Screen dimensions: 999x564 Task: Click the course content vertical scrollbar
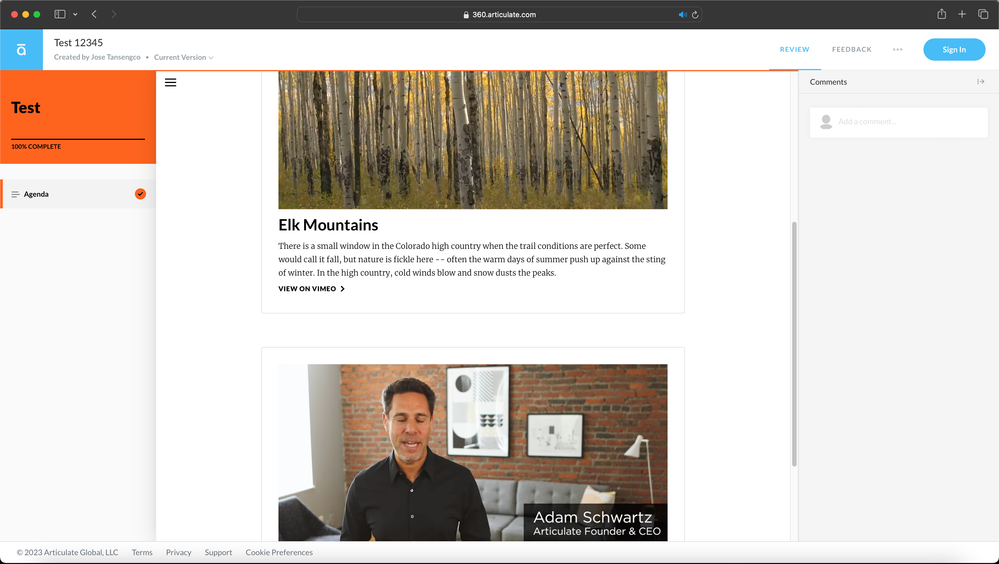point(794,343)
